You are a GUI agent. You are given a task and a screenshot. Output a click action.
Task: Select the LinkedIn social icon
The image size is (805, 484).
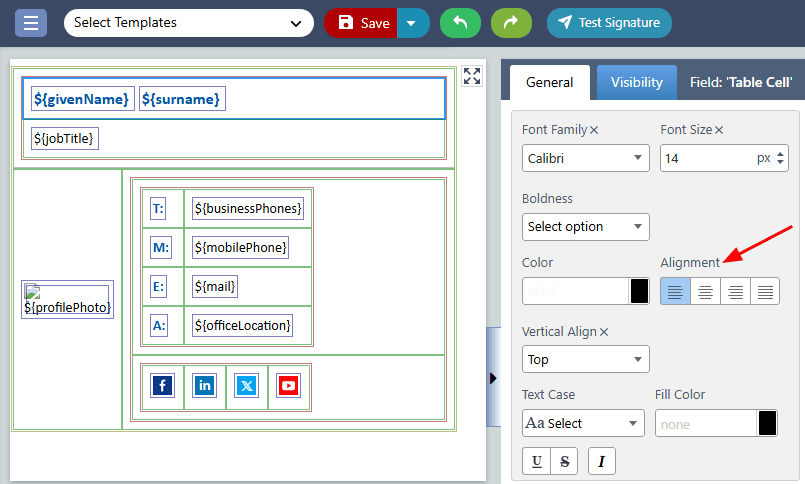click(204, 386)
